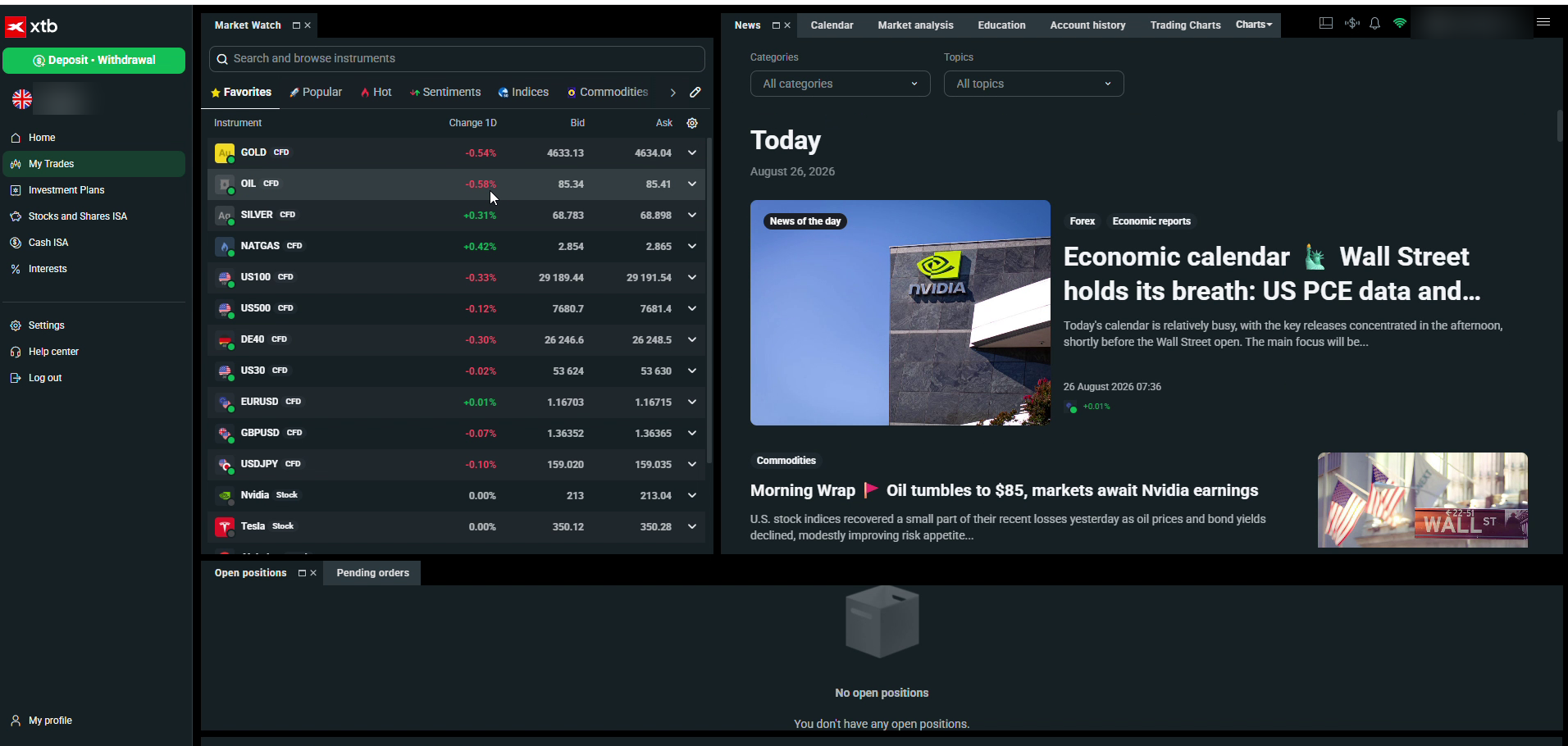Click the xtb logo
The width and height of the screenshot is (1568, 746).
(x=32, y=26)
